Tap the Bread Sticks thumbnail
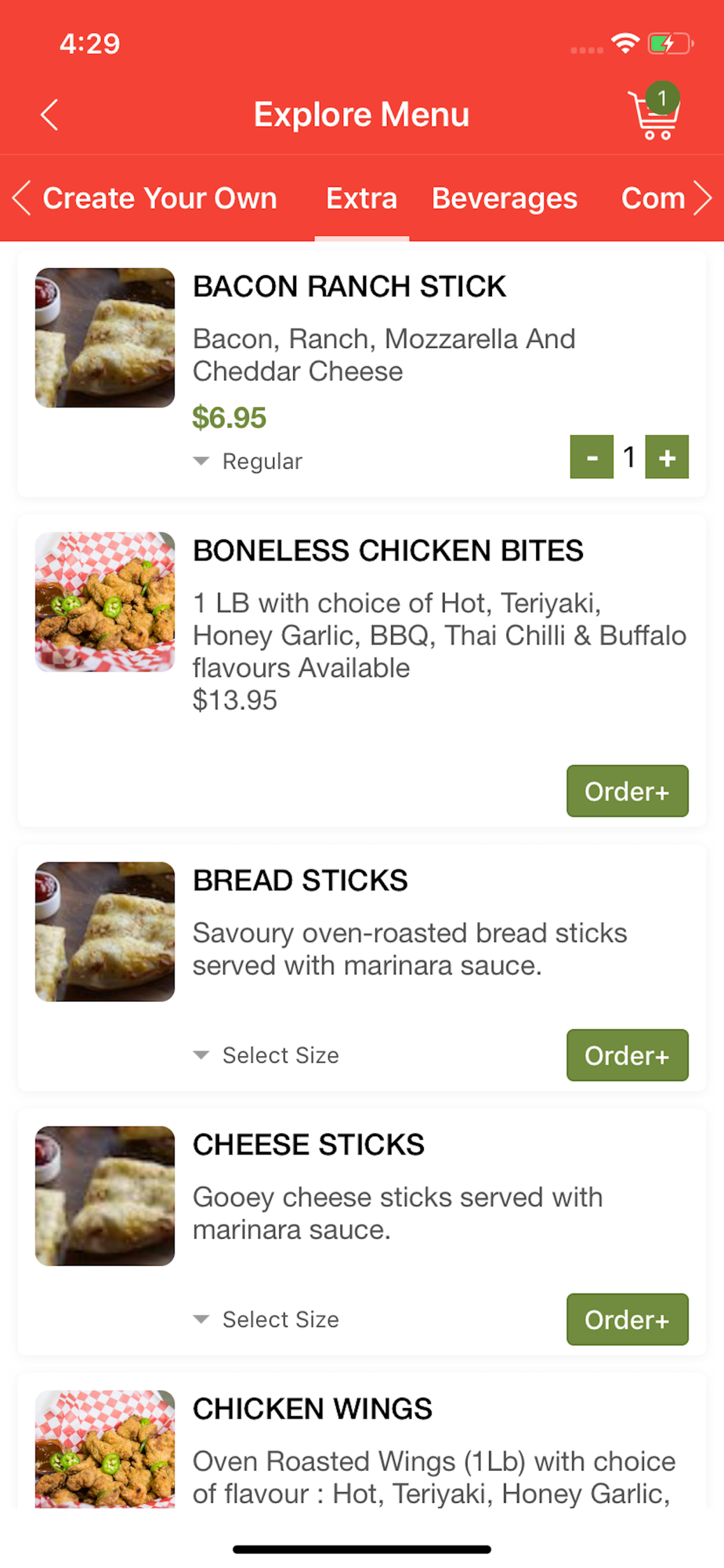The width and height of the screenshot is (724, 1568). (x=105, y=931)
